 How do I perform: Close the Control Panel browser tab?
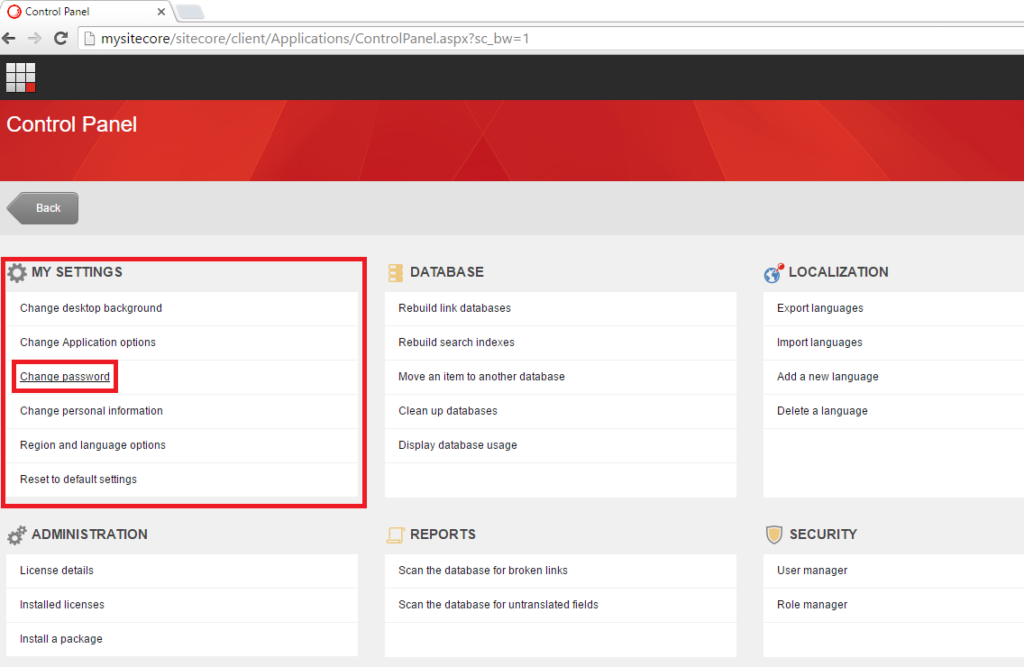(x=161, y=12)
